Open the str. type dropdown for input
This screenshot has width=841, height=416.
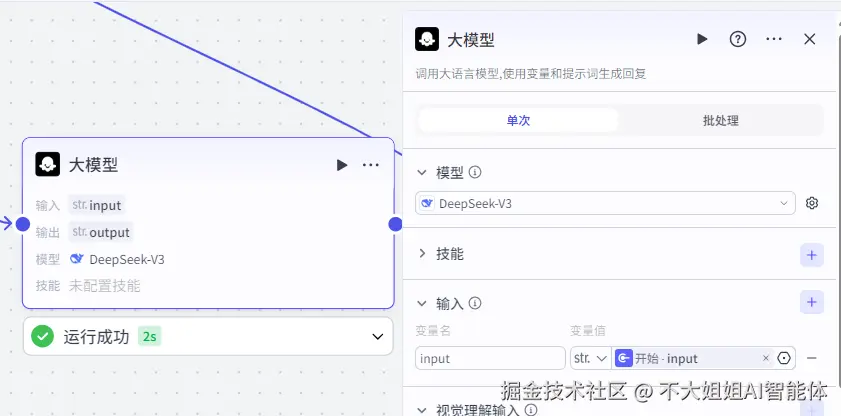click(x=591, y=358)
